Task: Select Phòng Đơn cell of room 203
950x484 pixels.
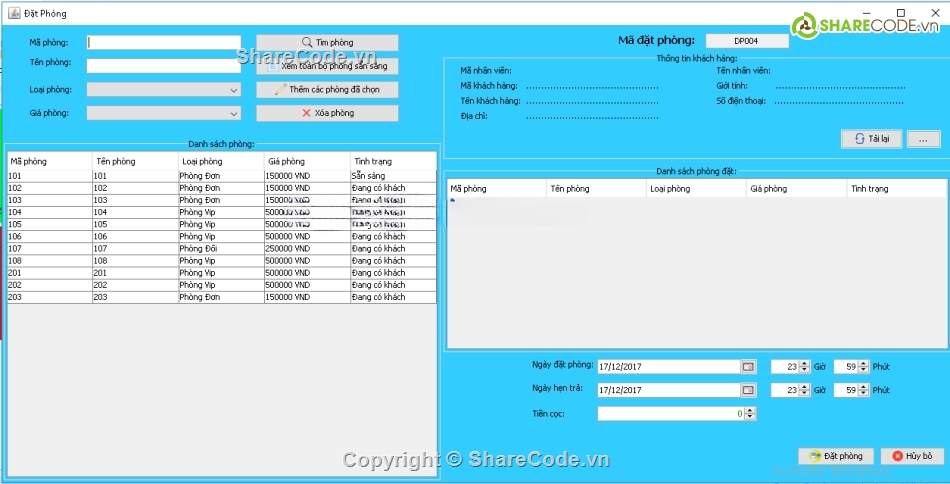Action: click(222, 297)
